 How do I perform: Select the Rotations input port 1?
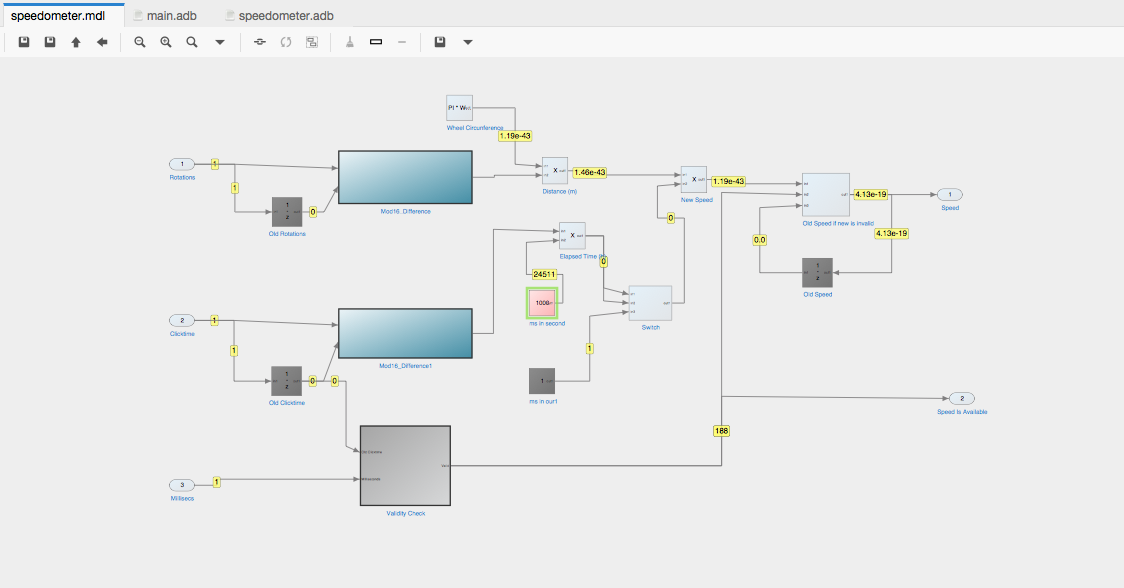182,164
